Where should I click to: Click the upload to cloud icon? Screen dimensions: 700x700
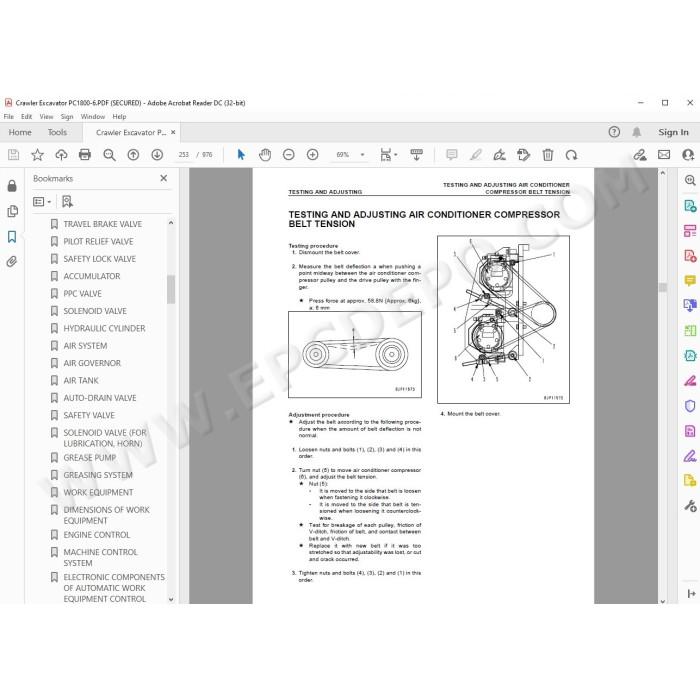coord(61,155)
